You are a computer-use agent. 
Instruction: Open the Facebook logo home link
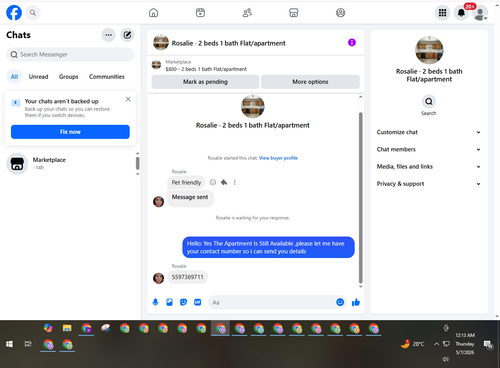click(14, 13)
